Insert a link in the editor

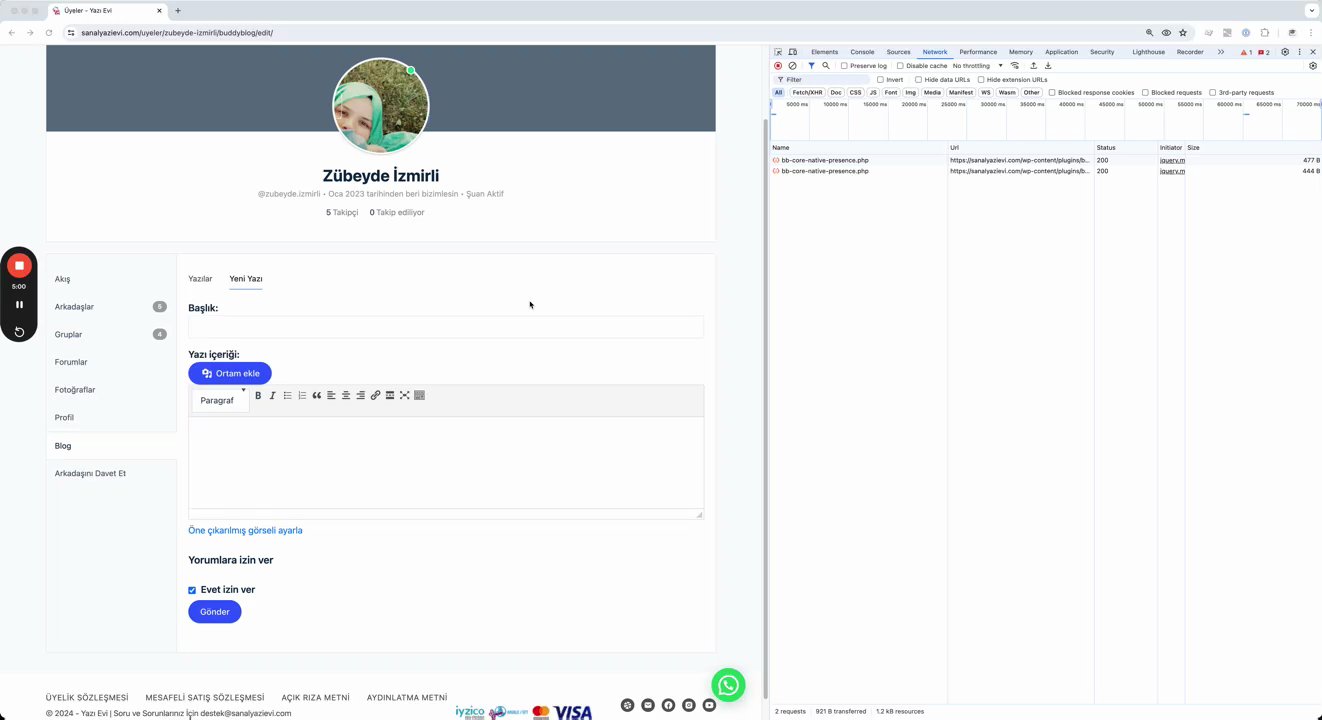[x=375, y=395]
